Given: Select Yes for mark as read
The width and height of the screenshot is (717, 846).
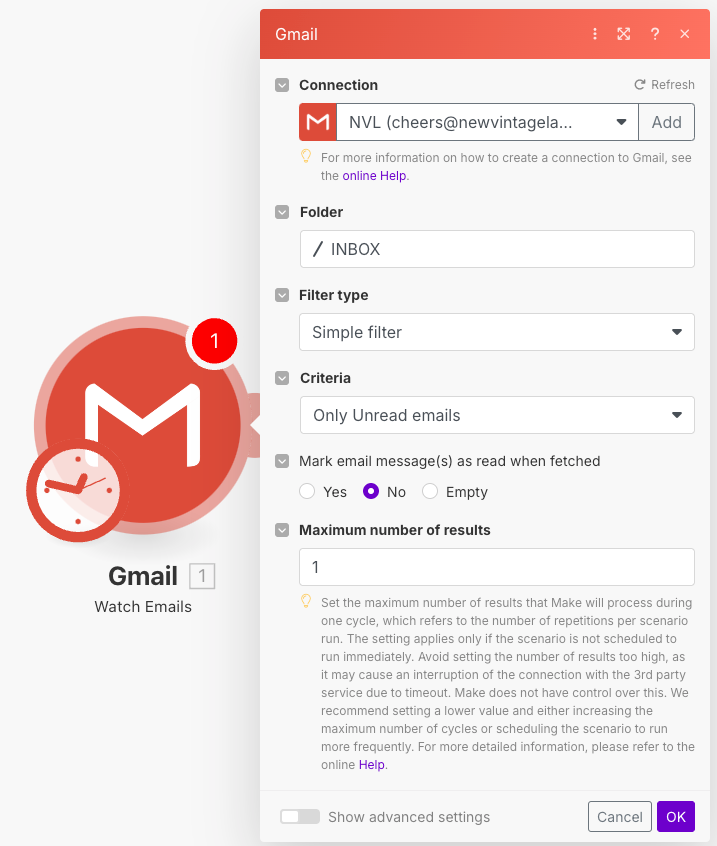Looking at the screenshot, I should coord(307,491).
